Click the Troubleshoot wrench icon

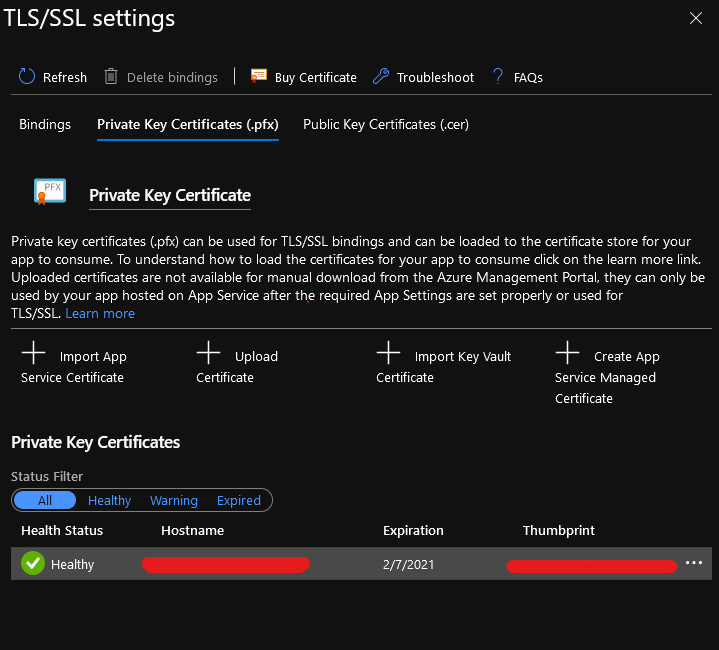381,76
